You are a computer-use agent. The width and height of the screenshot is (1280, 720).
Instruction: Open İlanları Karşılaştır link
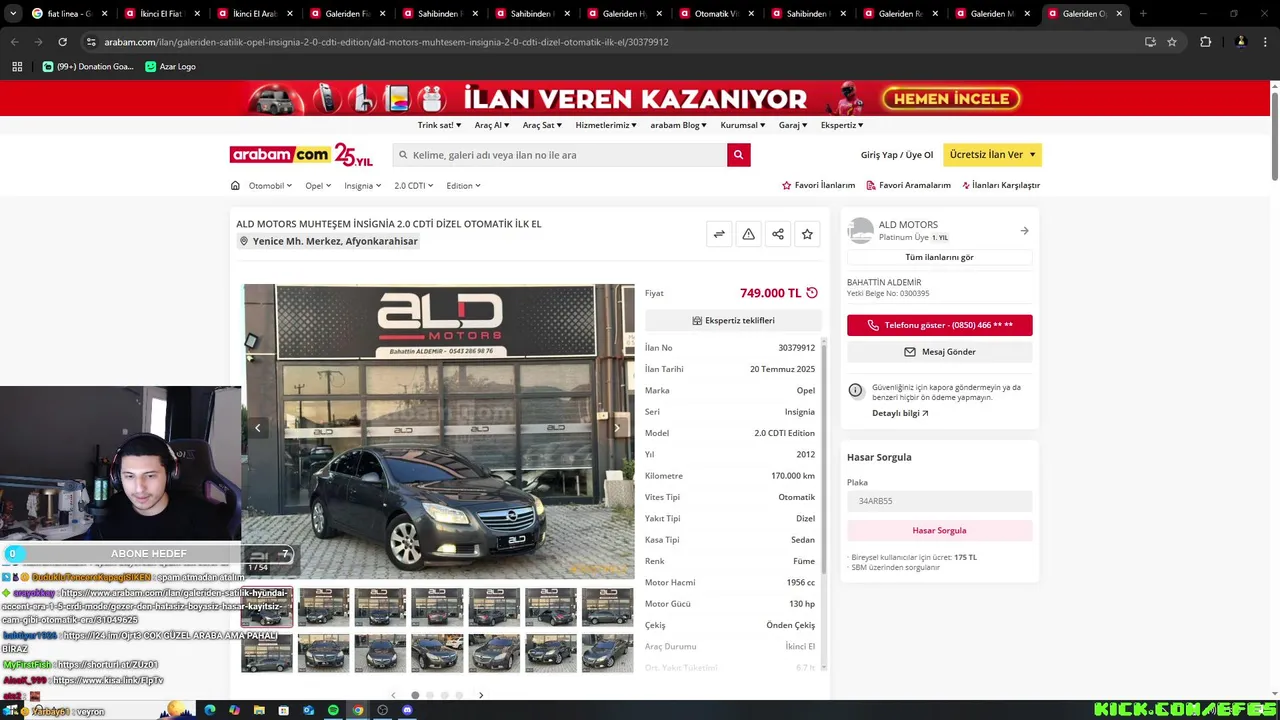(1001, 185)
